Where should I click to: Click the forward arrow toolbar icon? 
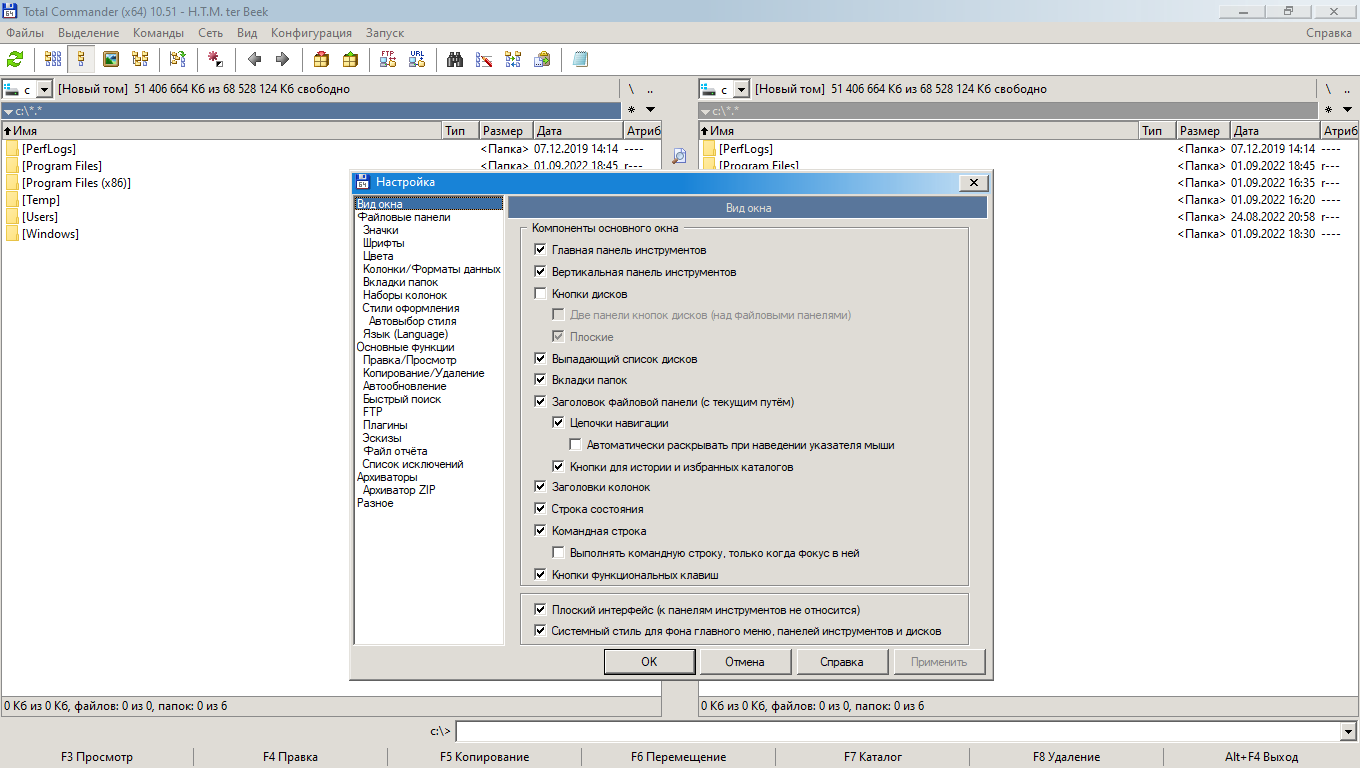[x=282, y=59]
